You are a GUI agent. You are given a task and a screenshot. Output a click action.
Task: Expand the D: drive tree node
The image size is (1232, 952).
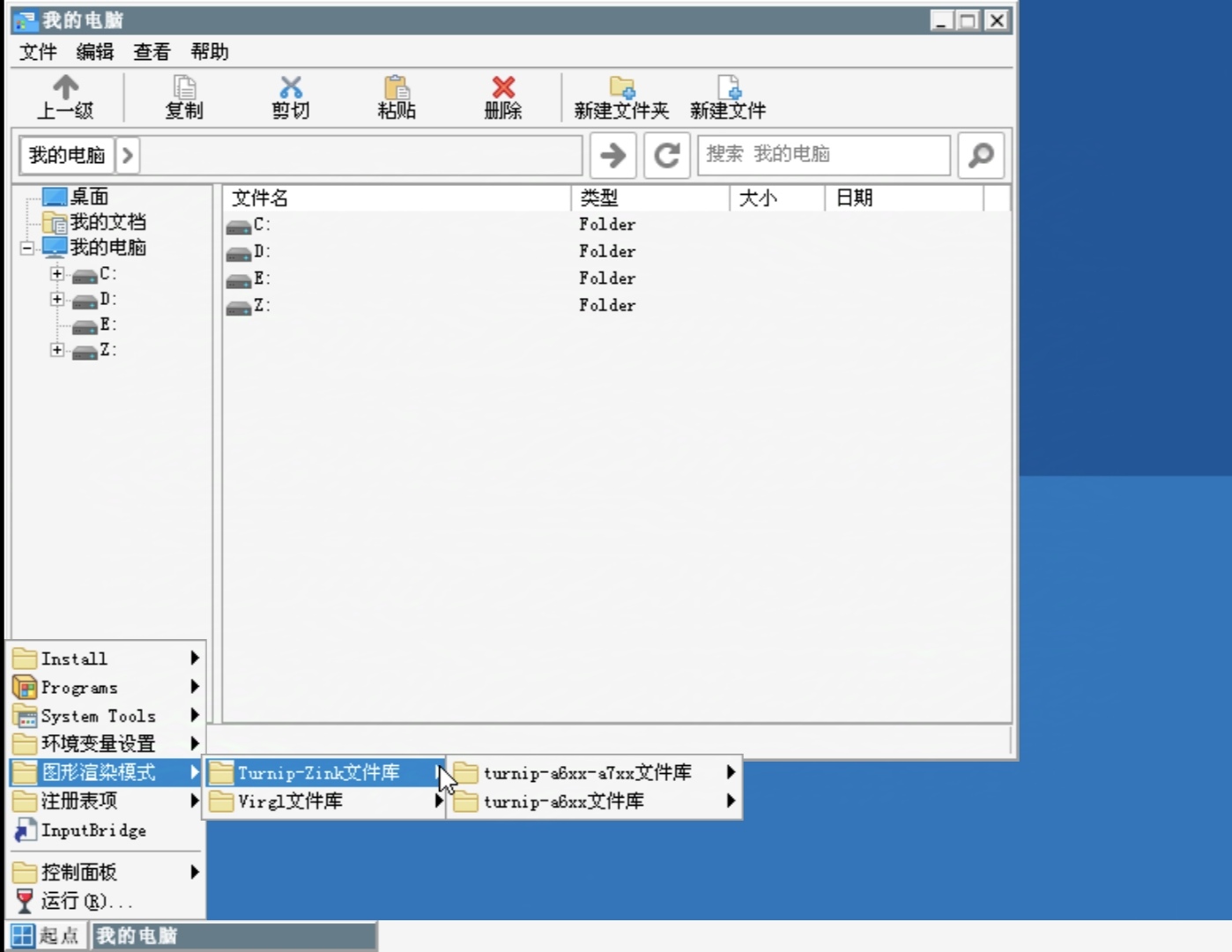[57, 299]
